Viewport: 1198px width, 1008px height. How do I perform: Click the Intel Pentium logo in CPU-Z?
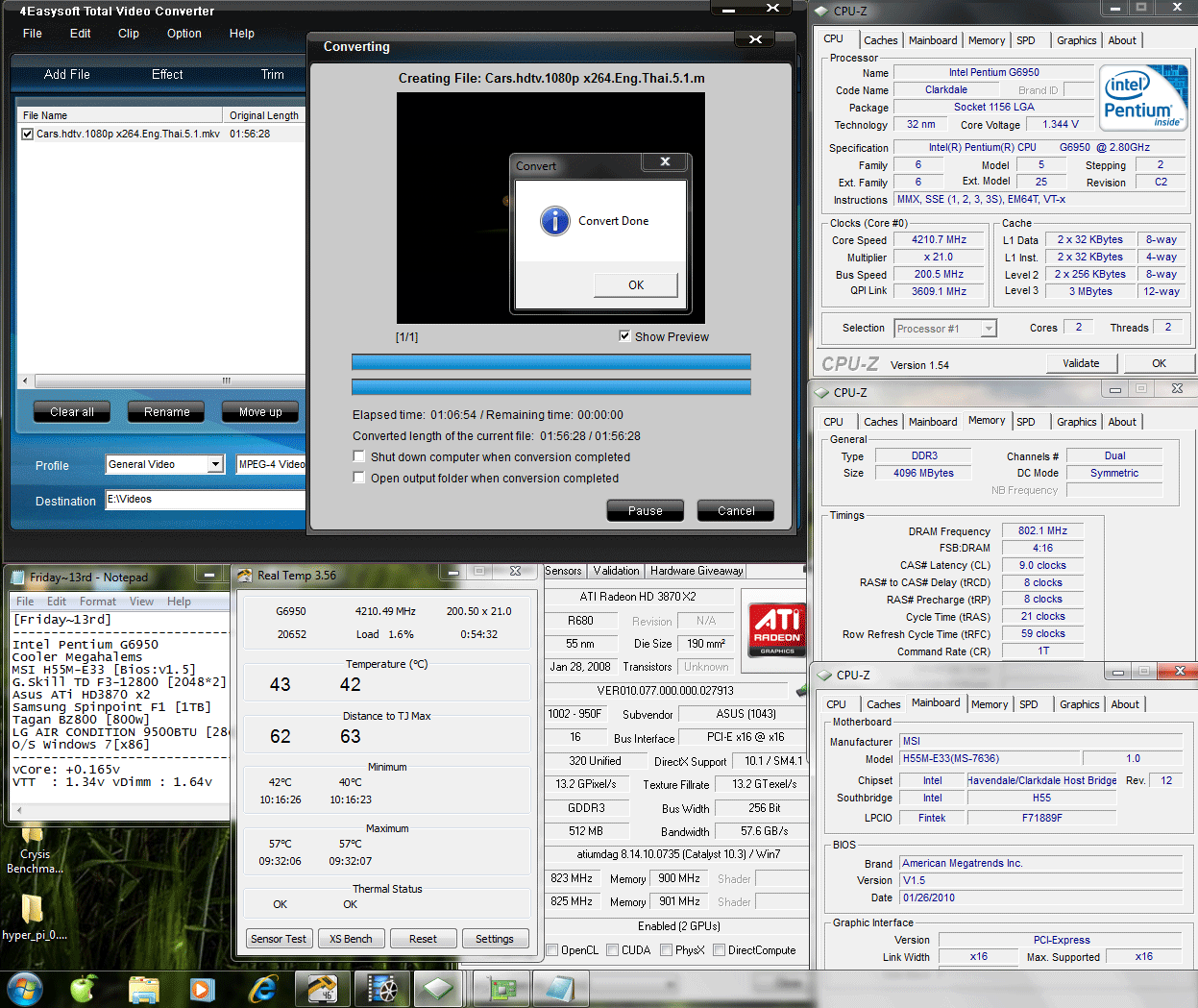pos(1143,99)
